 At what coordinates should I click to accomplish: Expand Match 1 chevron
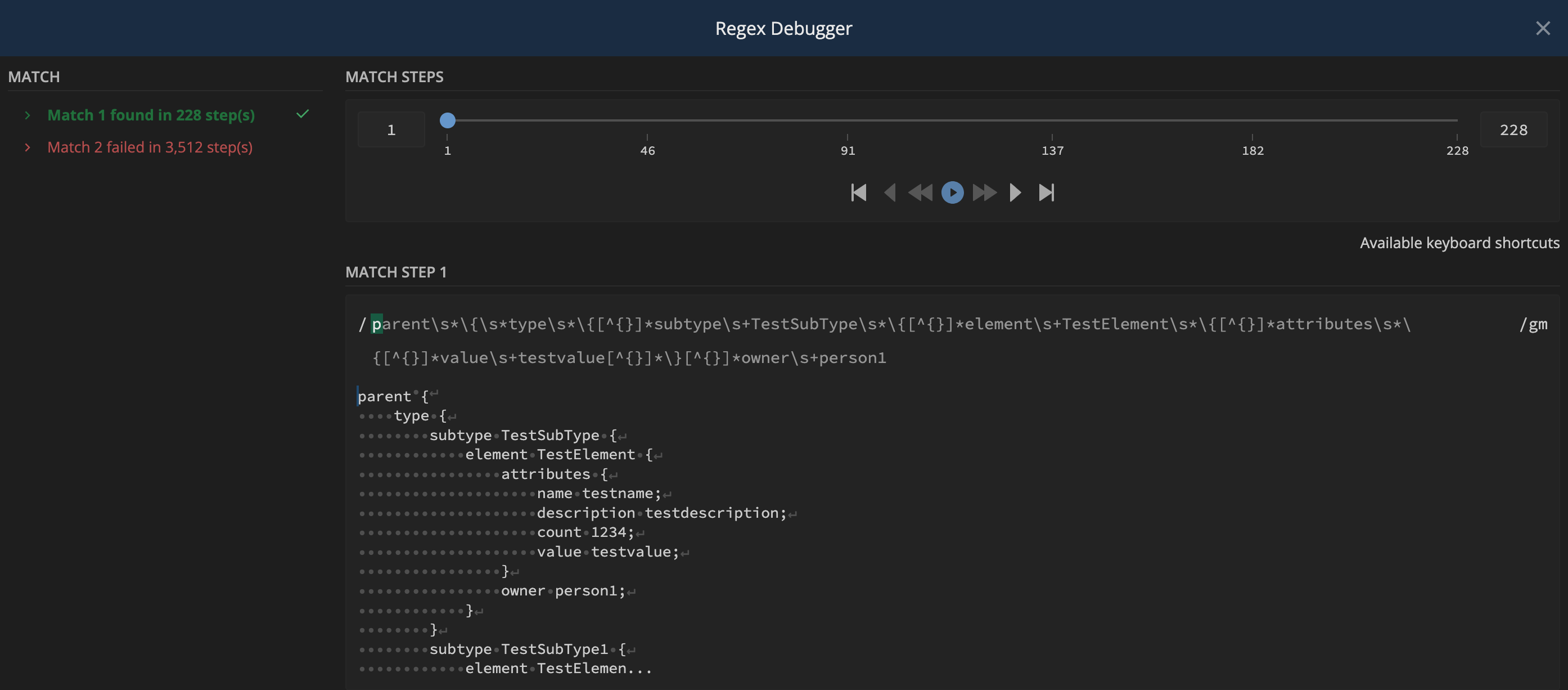28,115
